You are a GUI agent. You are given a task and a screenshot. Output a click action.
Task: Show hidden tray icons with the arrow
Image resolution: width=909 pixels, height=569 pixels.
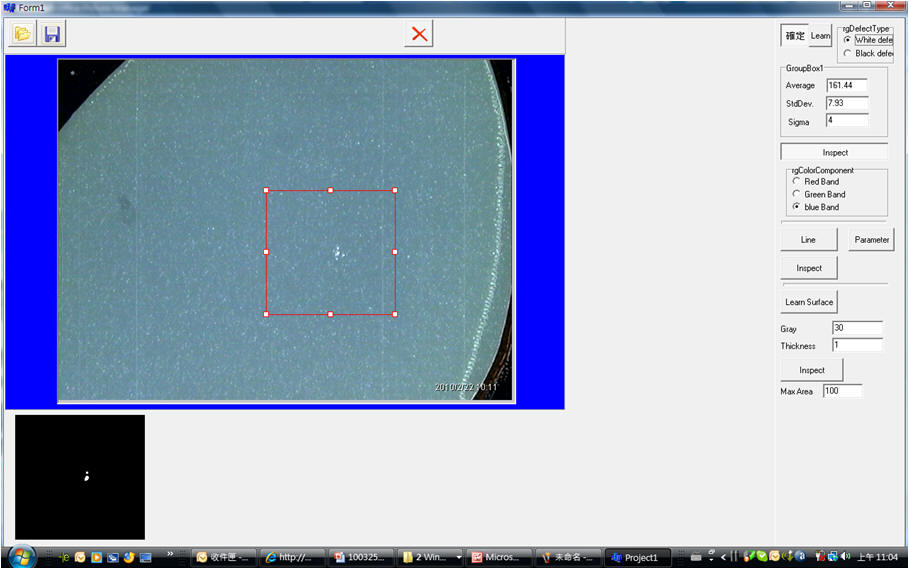click(723, 557)
